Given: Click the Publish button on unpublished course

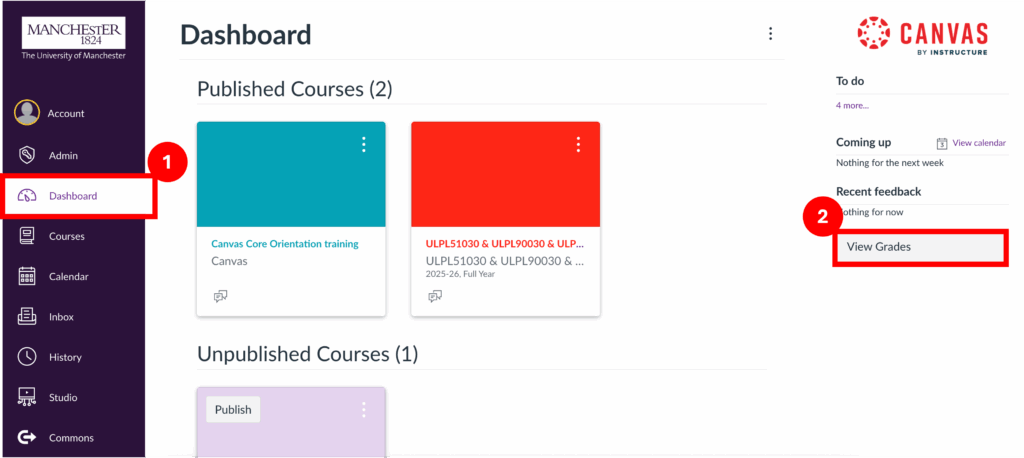Looking at the screenshot, I should pos(233,410).
